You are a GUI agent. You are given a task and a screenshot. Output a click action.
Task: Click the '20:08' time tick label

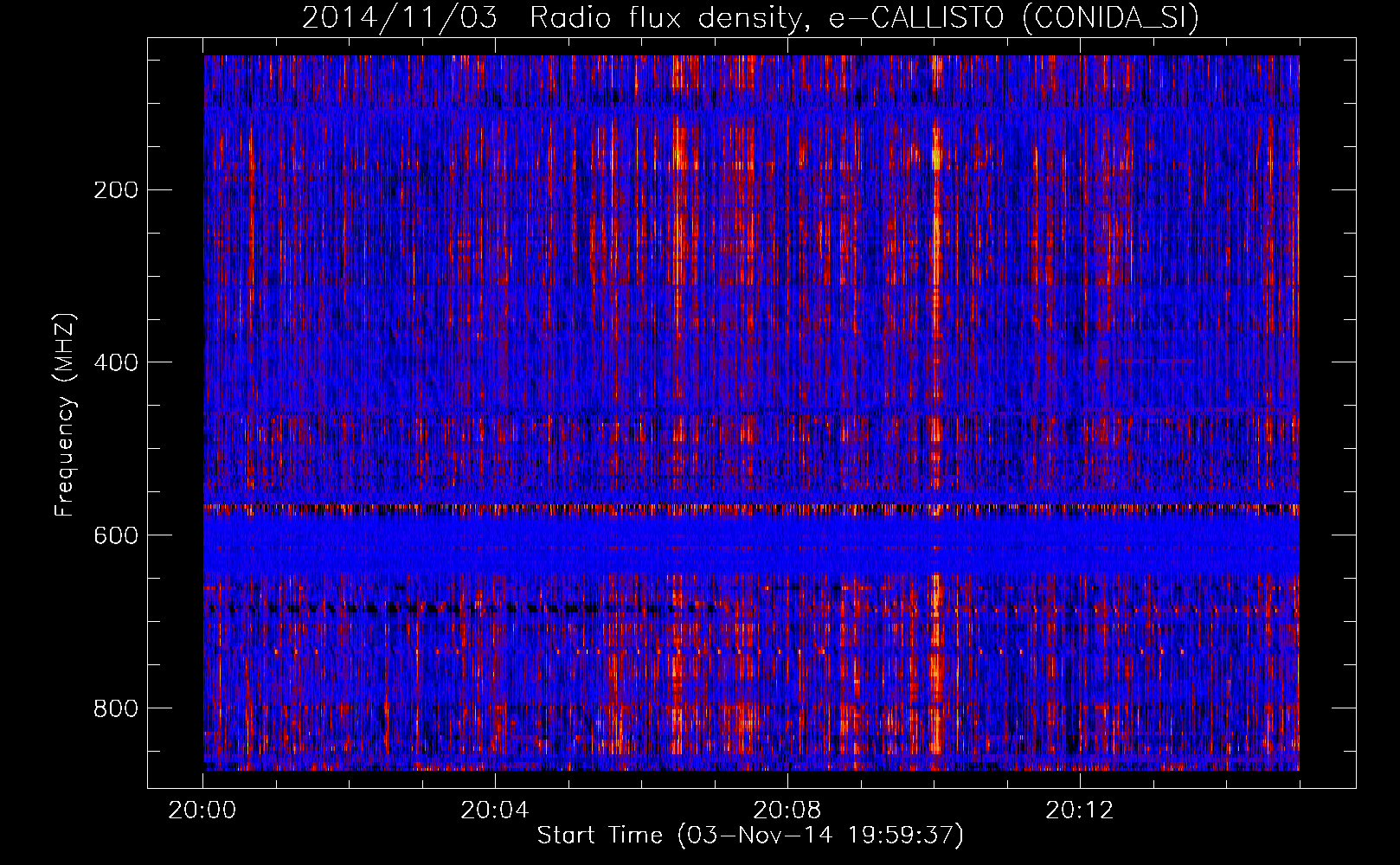(787, 811)
